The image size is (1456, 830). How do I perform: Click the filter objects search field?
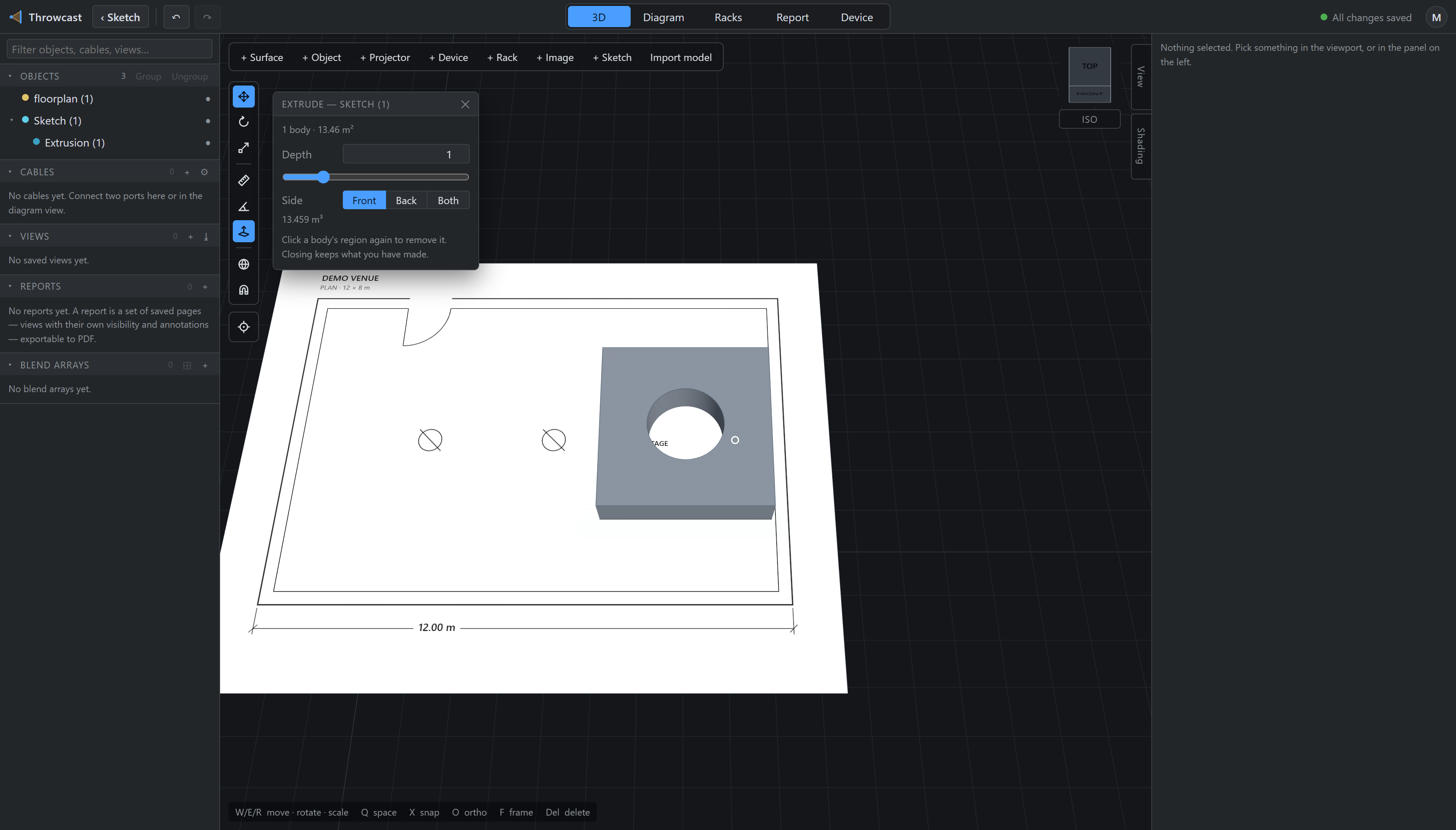tap(109, 50)
